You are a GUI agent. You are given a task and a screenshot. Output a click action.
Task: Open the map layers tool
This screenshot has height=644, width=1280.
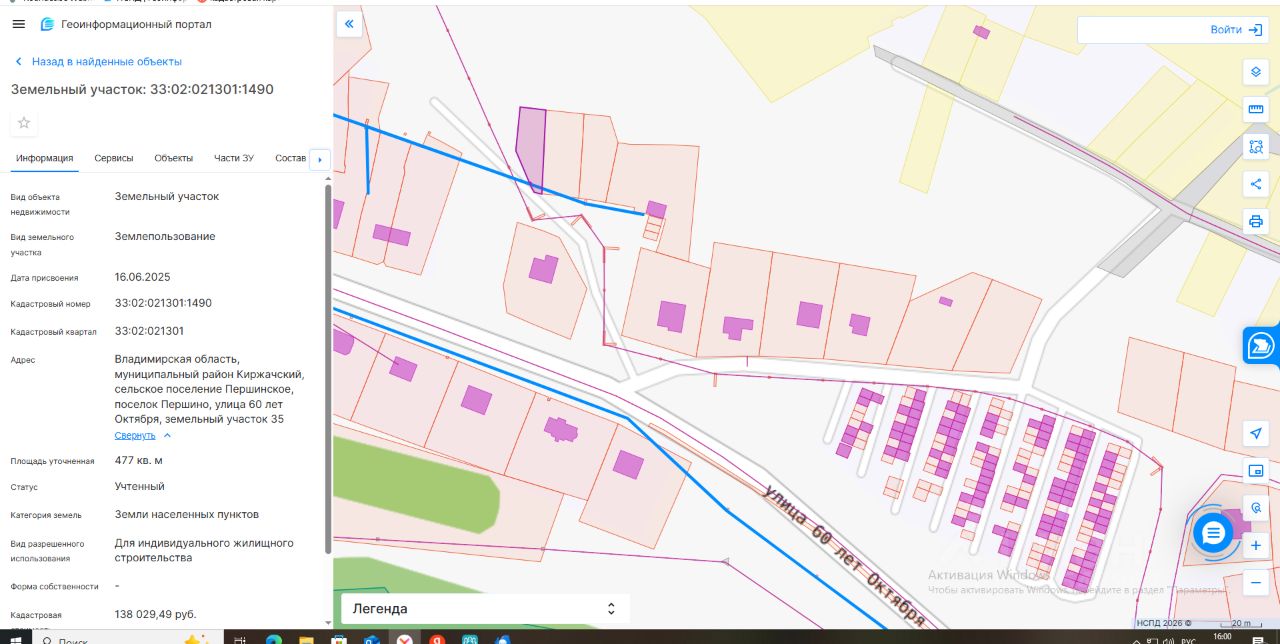pyautogui.click(x=1256, y=72)
